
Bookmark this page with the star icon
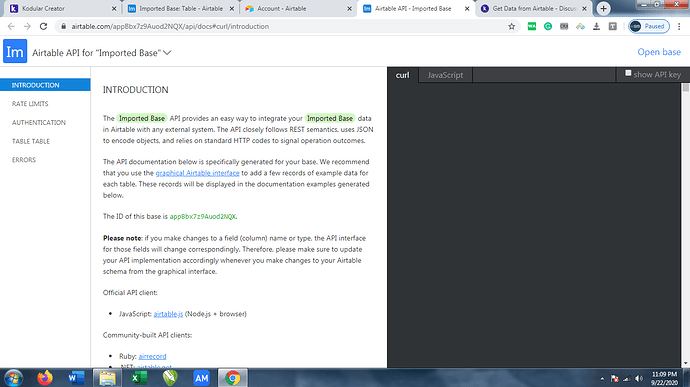pyautogui.click(x=511, y=26)
